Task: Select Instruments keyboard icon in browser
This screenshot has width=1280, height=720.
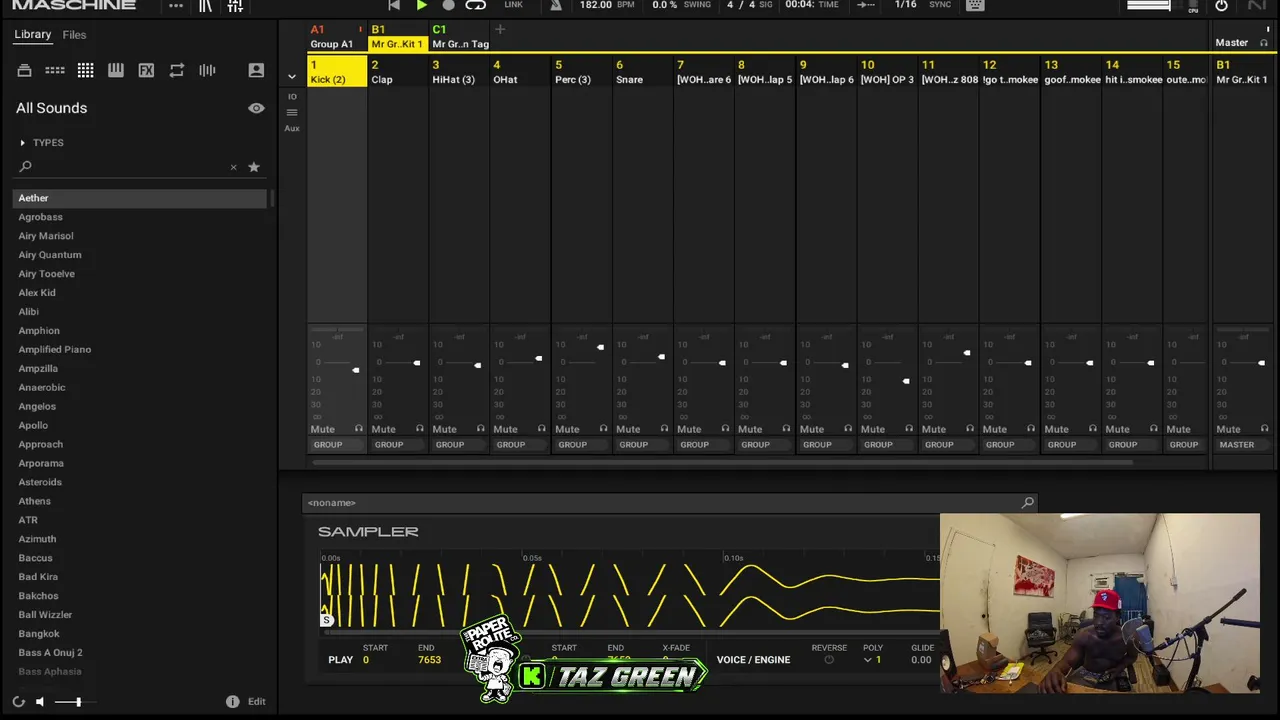Action: pyautogui.click(x=116, y=70)
